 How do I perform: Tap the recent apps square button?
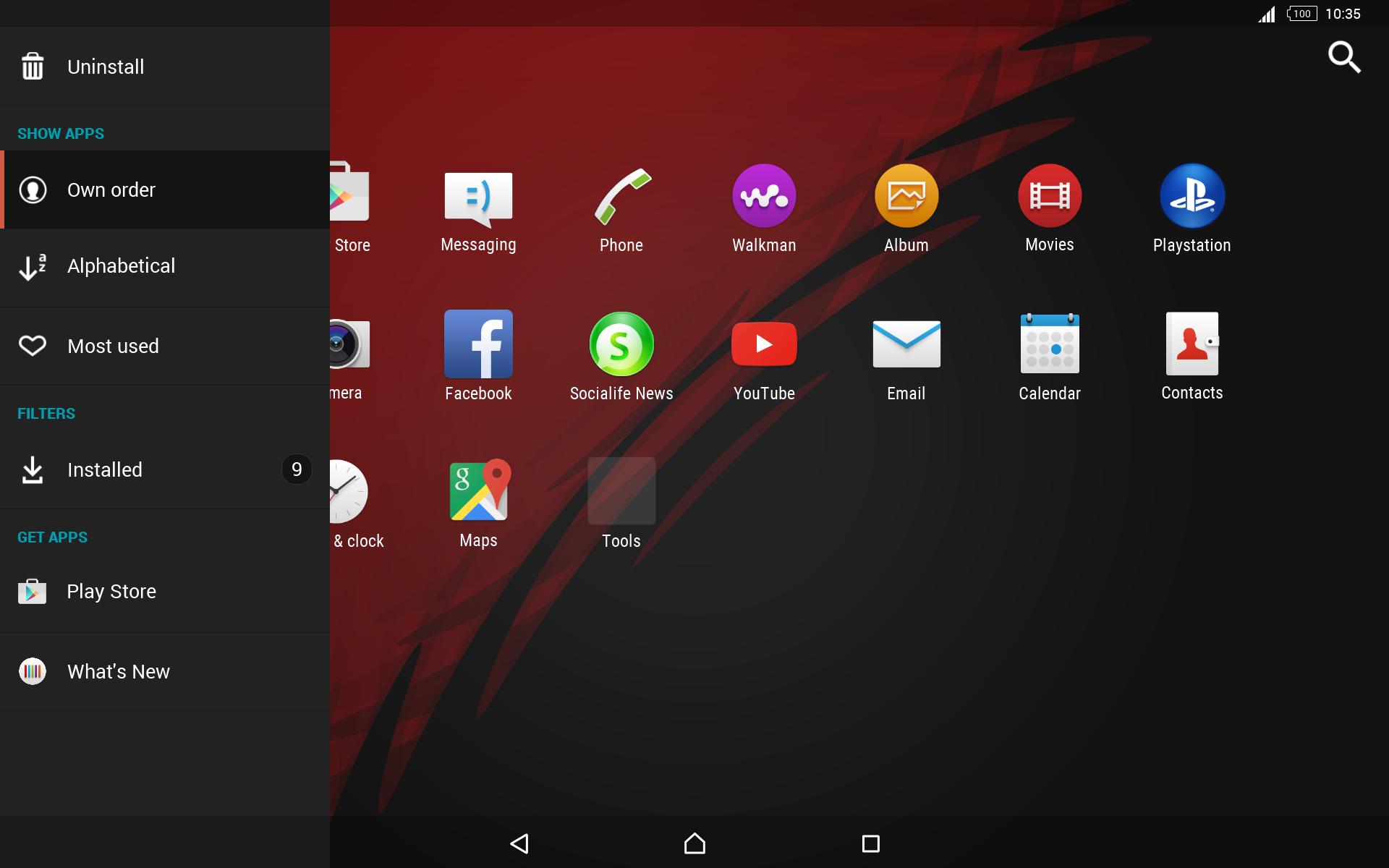point(871,843)
